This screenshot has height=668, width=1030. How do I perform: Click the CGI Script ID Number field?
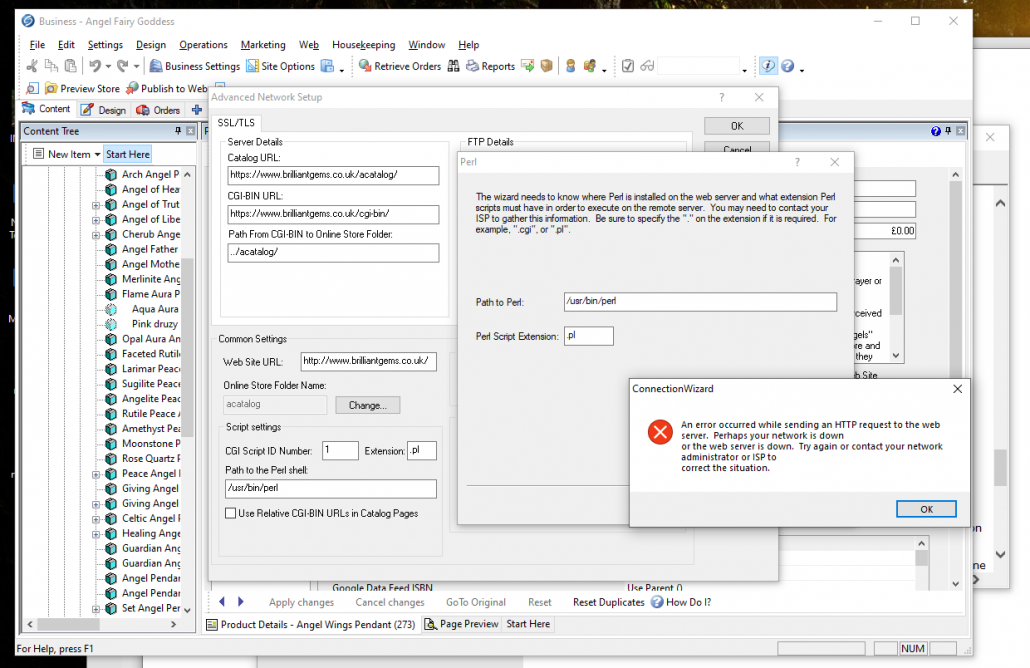340,450
